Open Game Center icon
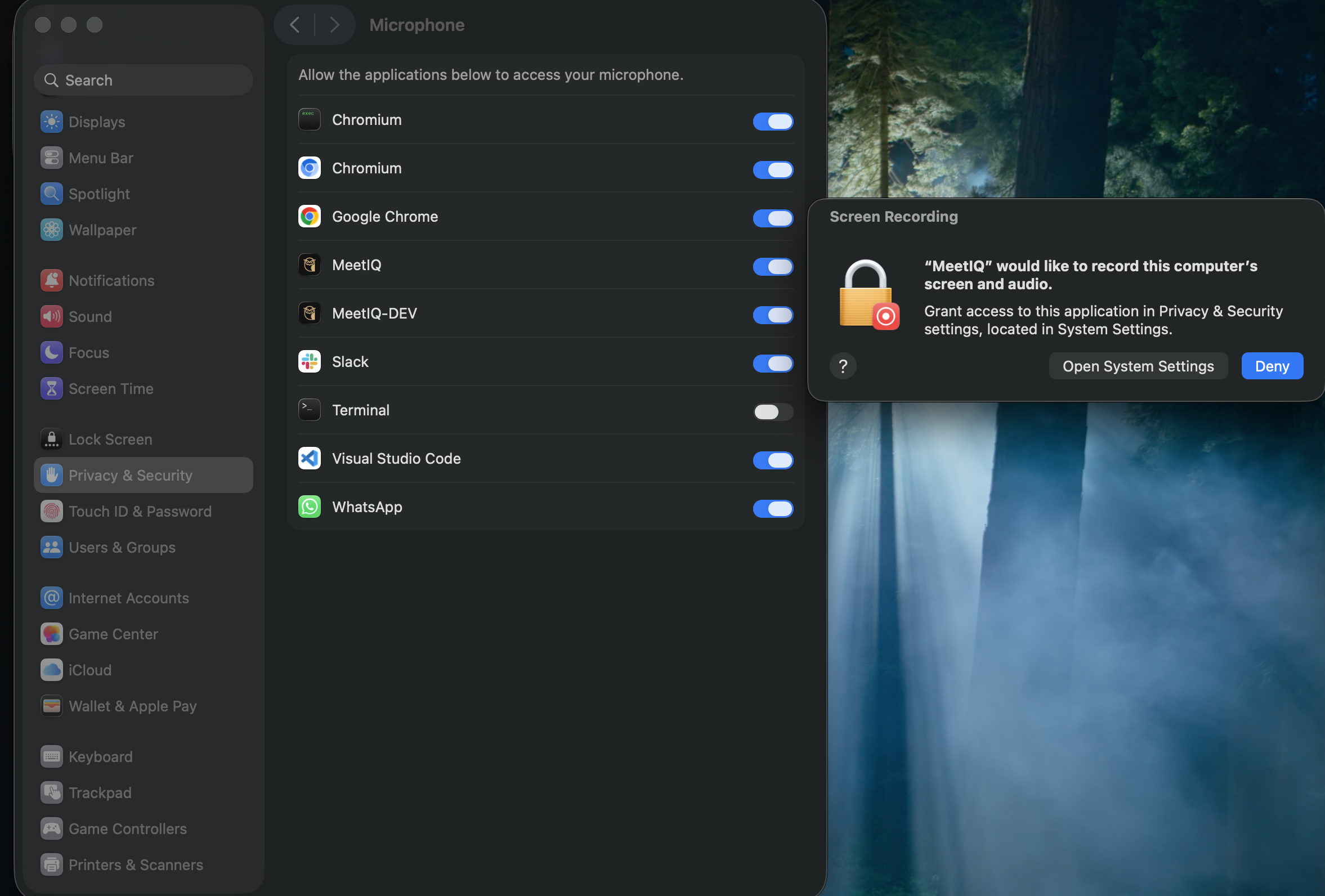Image resolution: width=1325 pixels, height=896 pixels. click(51, 634)
